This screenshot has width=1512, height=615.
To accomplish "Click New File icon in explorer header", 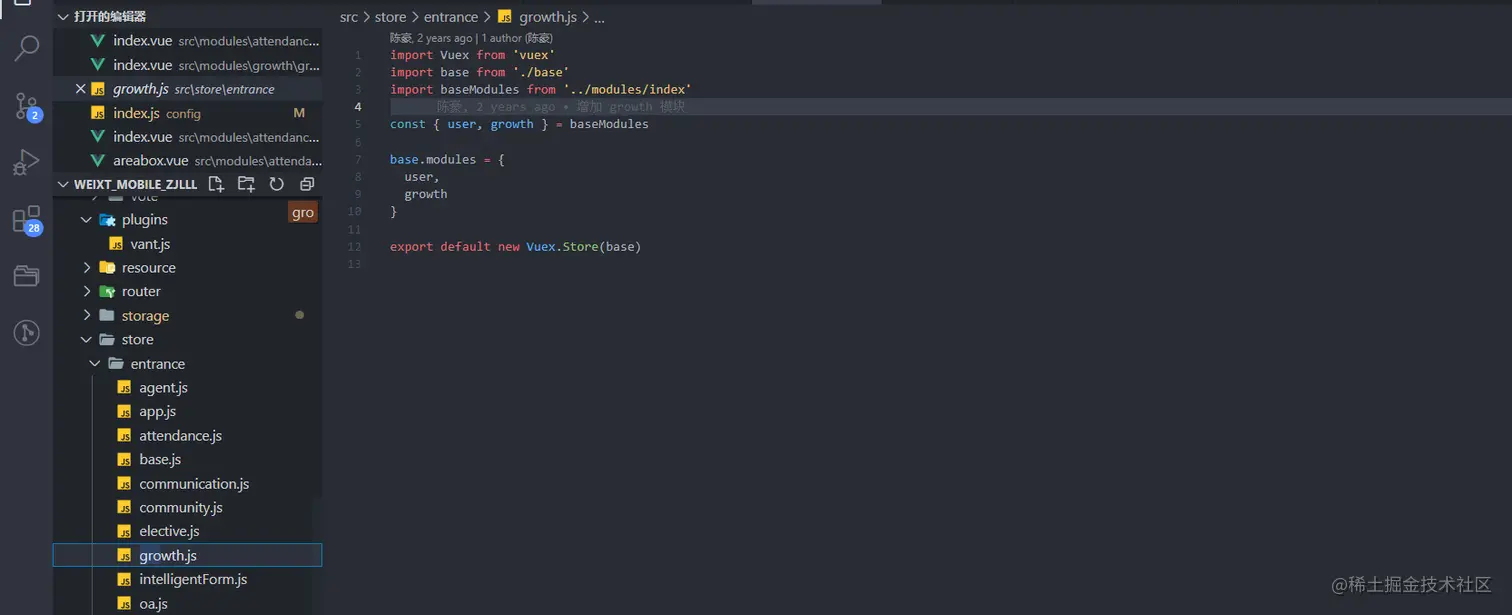I will tap(216, 184).
